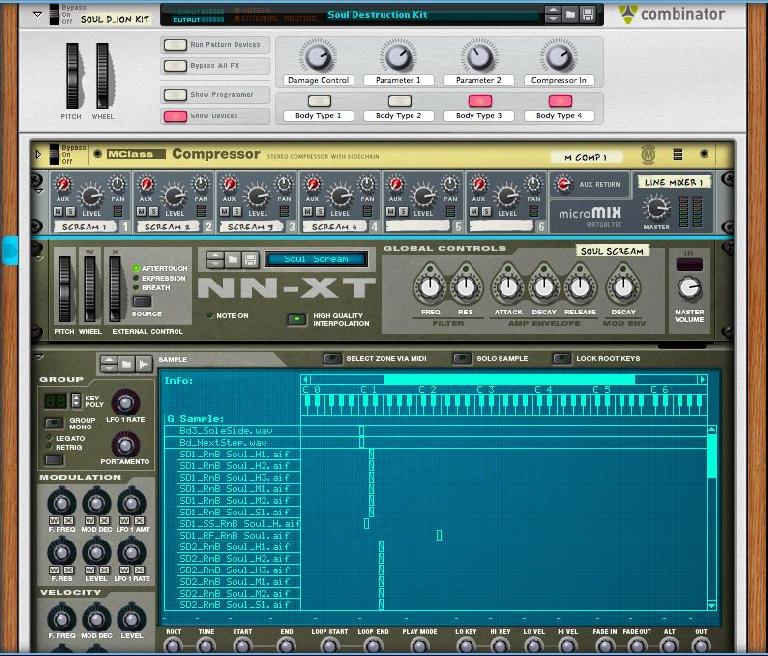768x656 pixels.
Task: Select Bd_NextStep.wav sample row
Action: click(x=232, y=442)
